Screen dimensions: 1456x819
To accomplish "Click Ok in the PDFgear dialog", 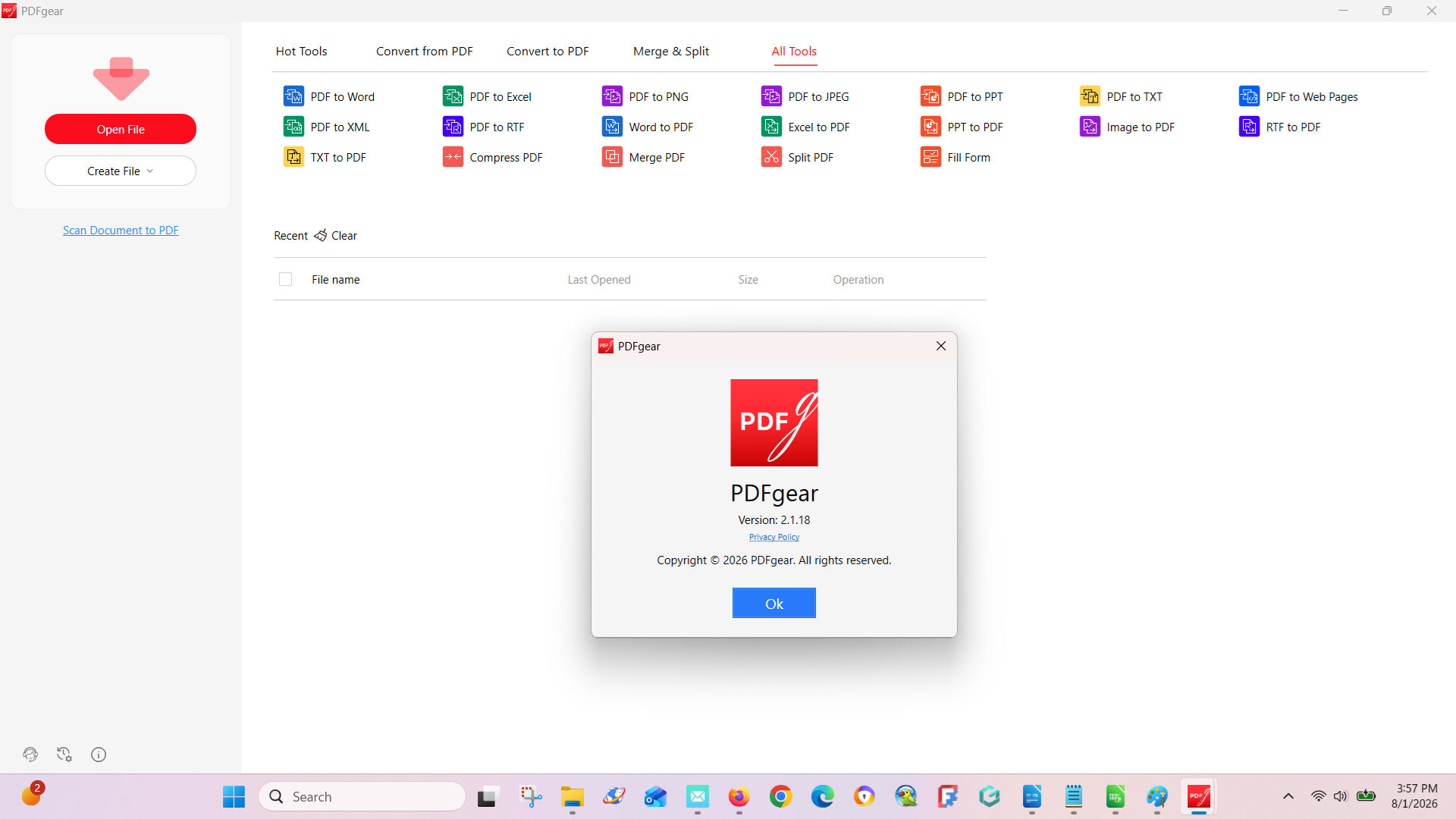I will [x=774, y=604].
